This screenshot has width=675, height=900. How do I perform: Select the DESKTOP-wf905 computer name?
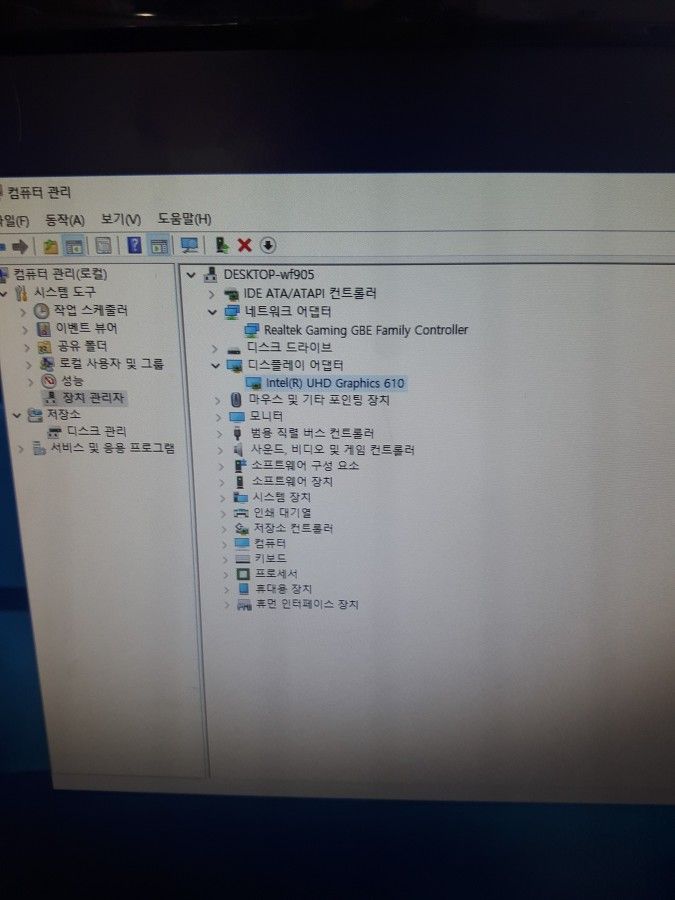(269, 274)
